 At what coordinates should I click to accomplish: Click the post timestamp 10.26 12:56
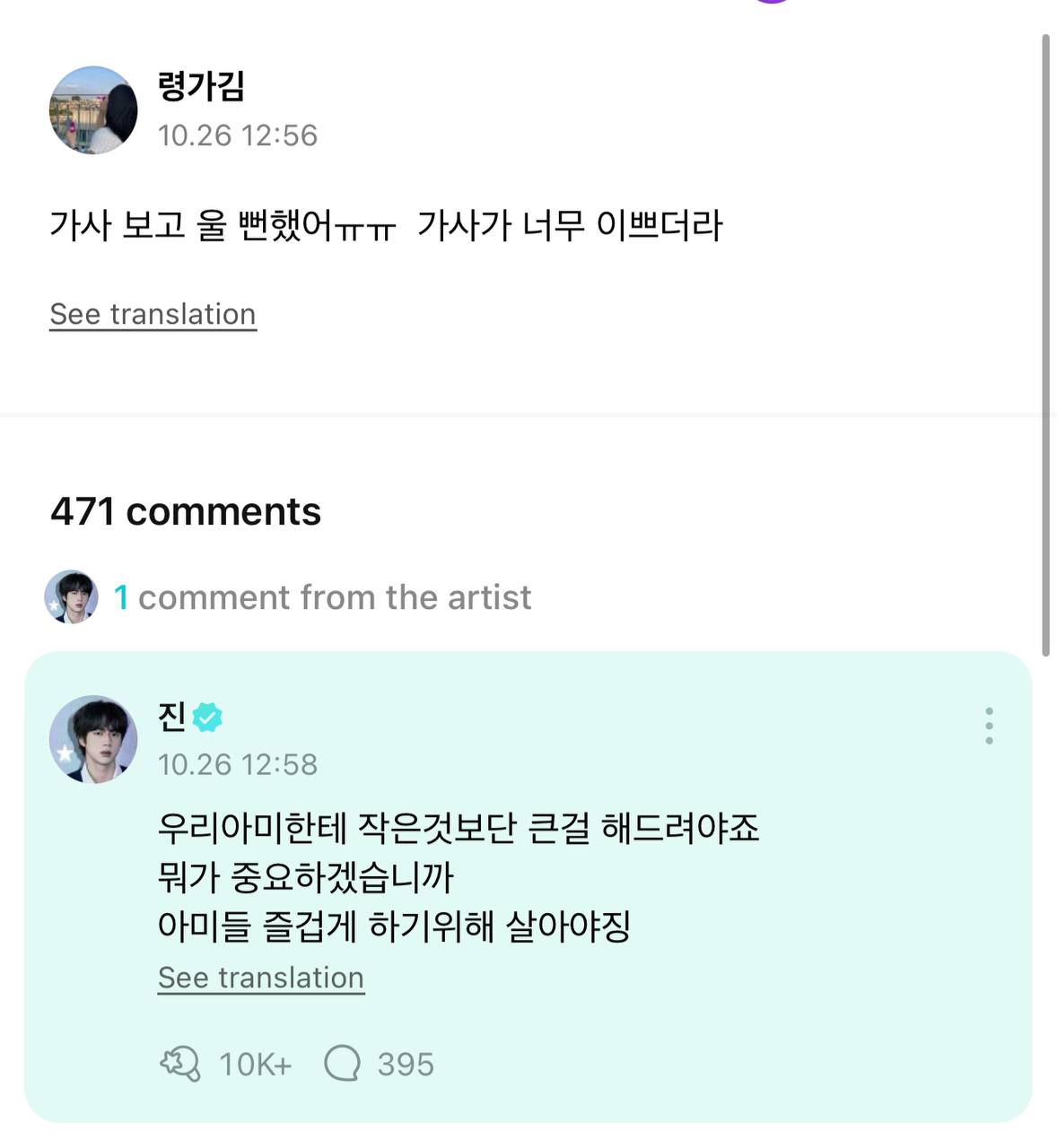(238, 135)
